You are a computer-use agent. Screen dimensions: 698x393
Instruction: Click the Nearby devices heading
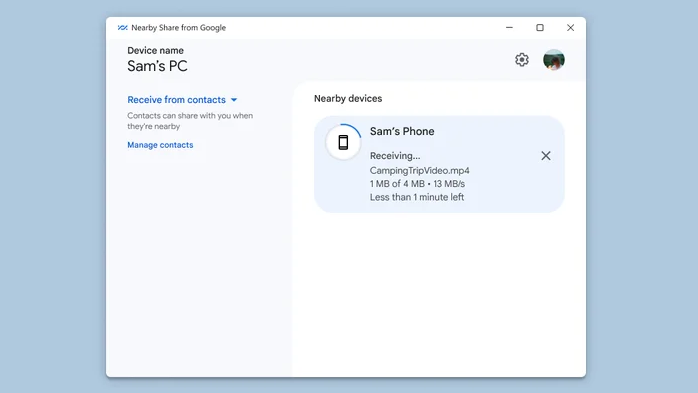click(348, 99)
